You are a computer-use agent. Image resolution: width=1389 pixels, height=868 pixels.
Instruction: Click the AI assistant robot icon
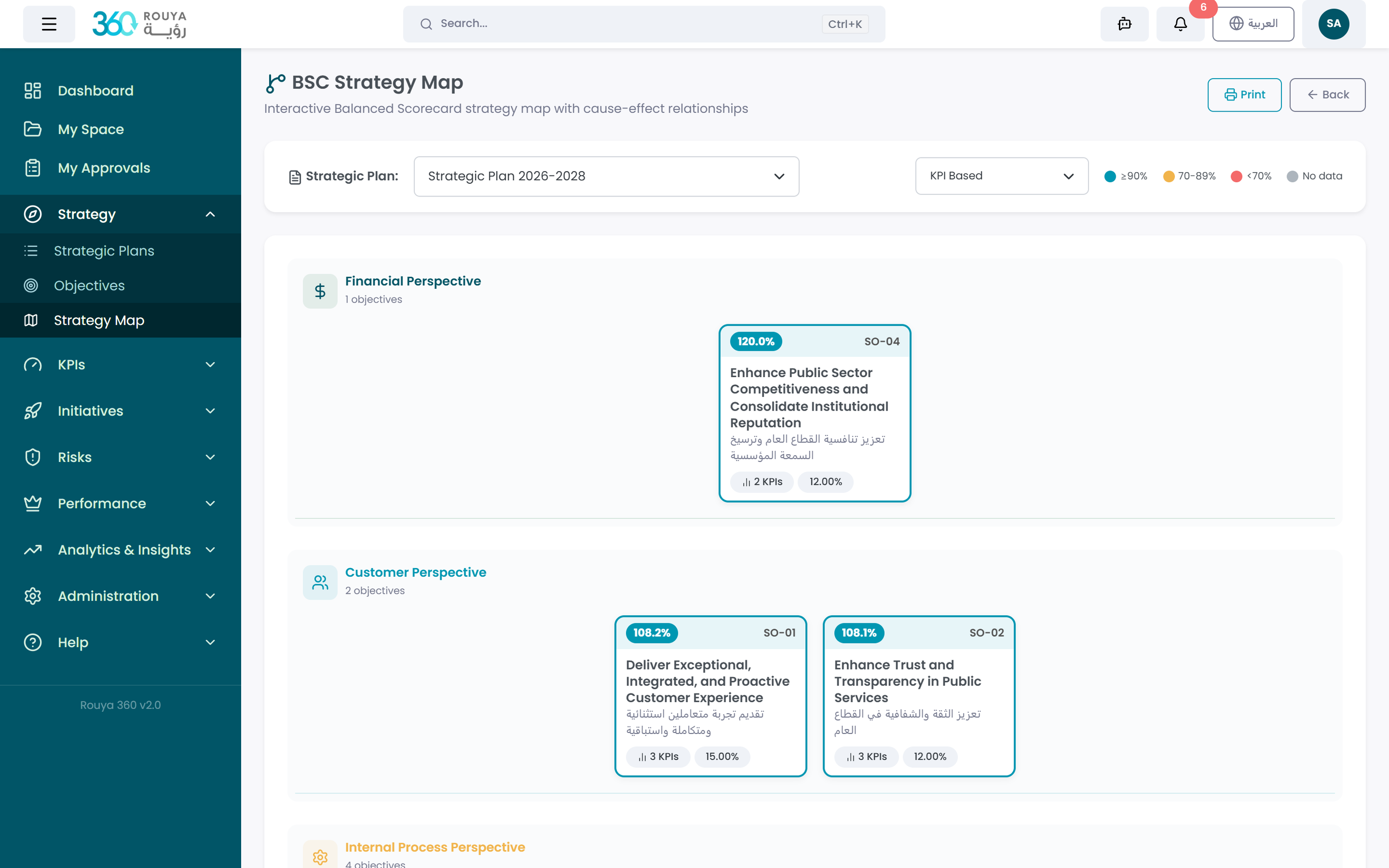(1125, 24)
